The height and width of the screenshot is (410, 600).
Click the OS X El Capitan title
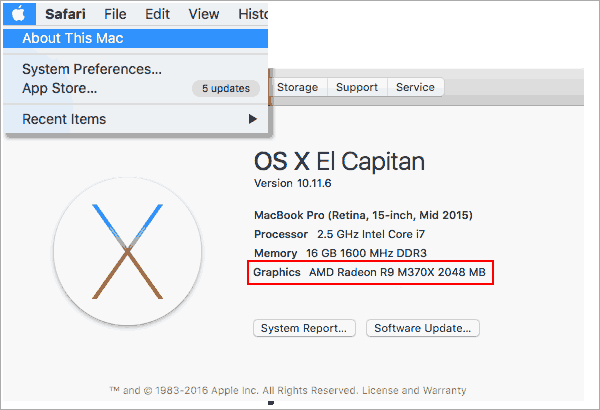point(339,161)
